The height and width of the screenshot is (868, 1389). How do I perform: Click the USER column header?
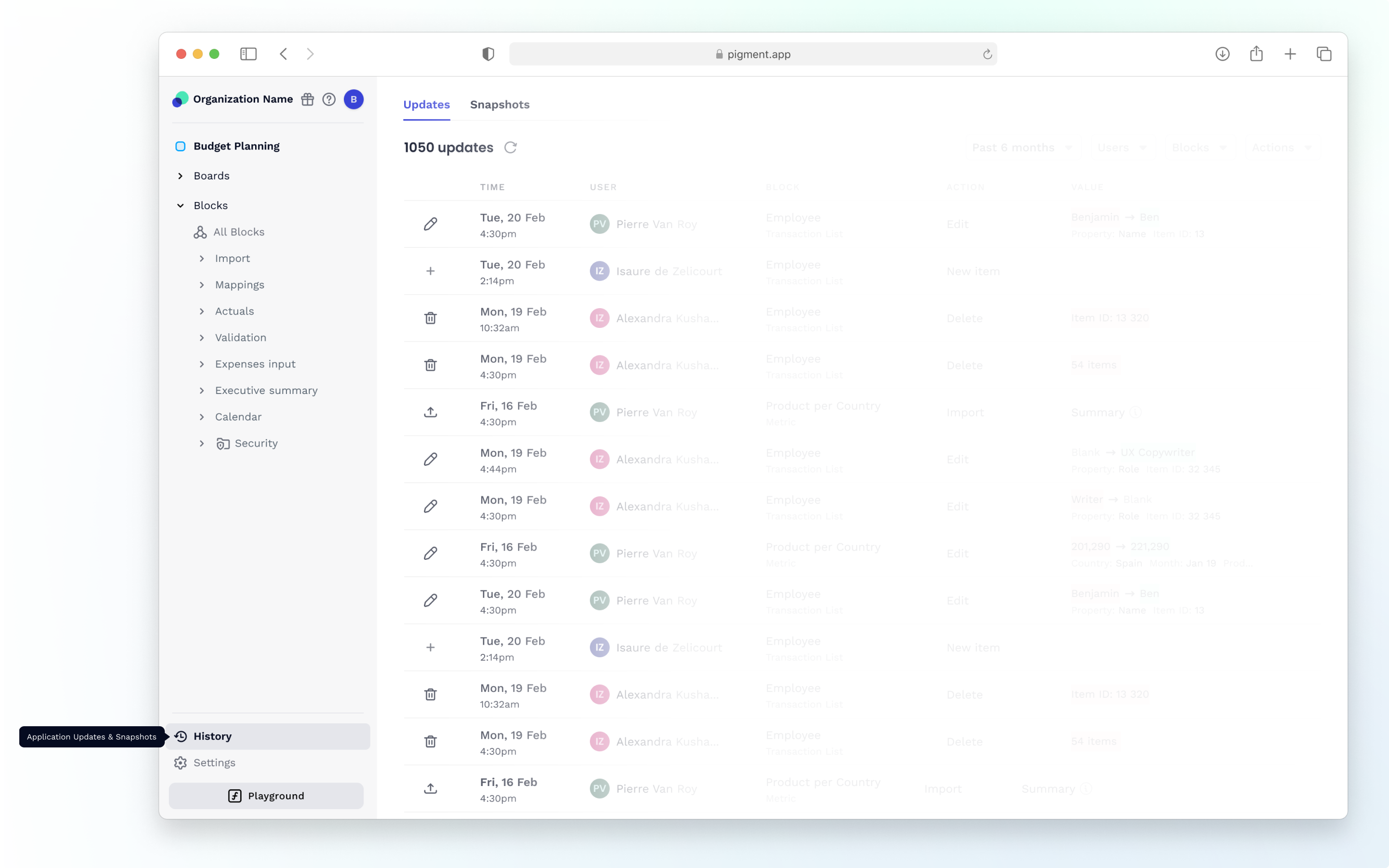603,187
